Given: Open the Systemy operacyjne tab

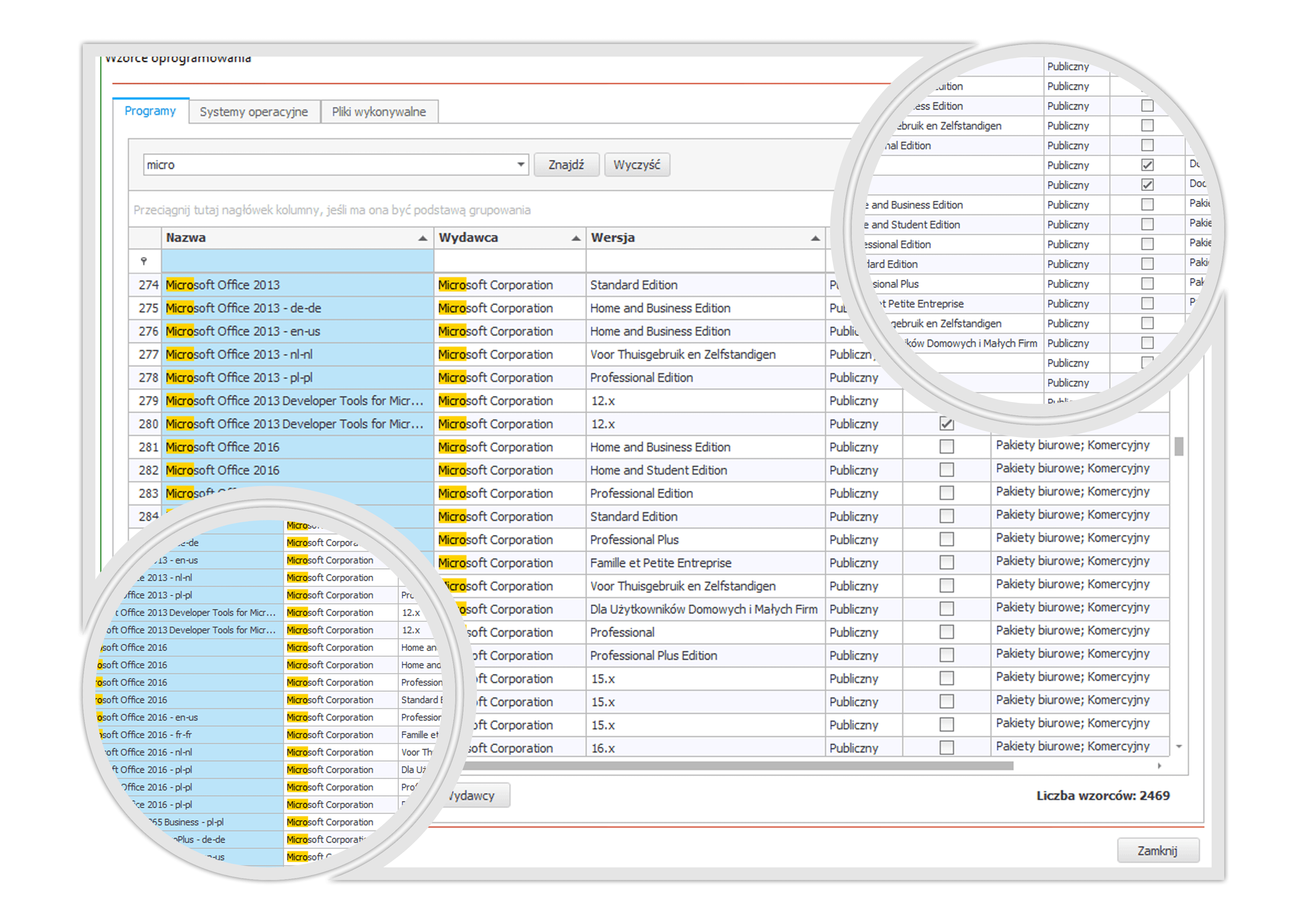Looking at the screenshot, I should pyautogui.click(x=254, y=111).
